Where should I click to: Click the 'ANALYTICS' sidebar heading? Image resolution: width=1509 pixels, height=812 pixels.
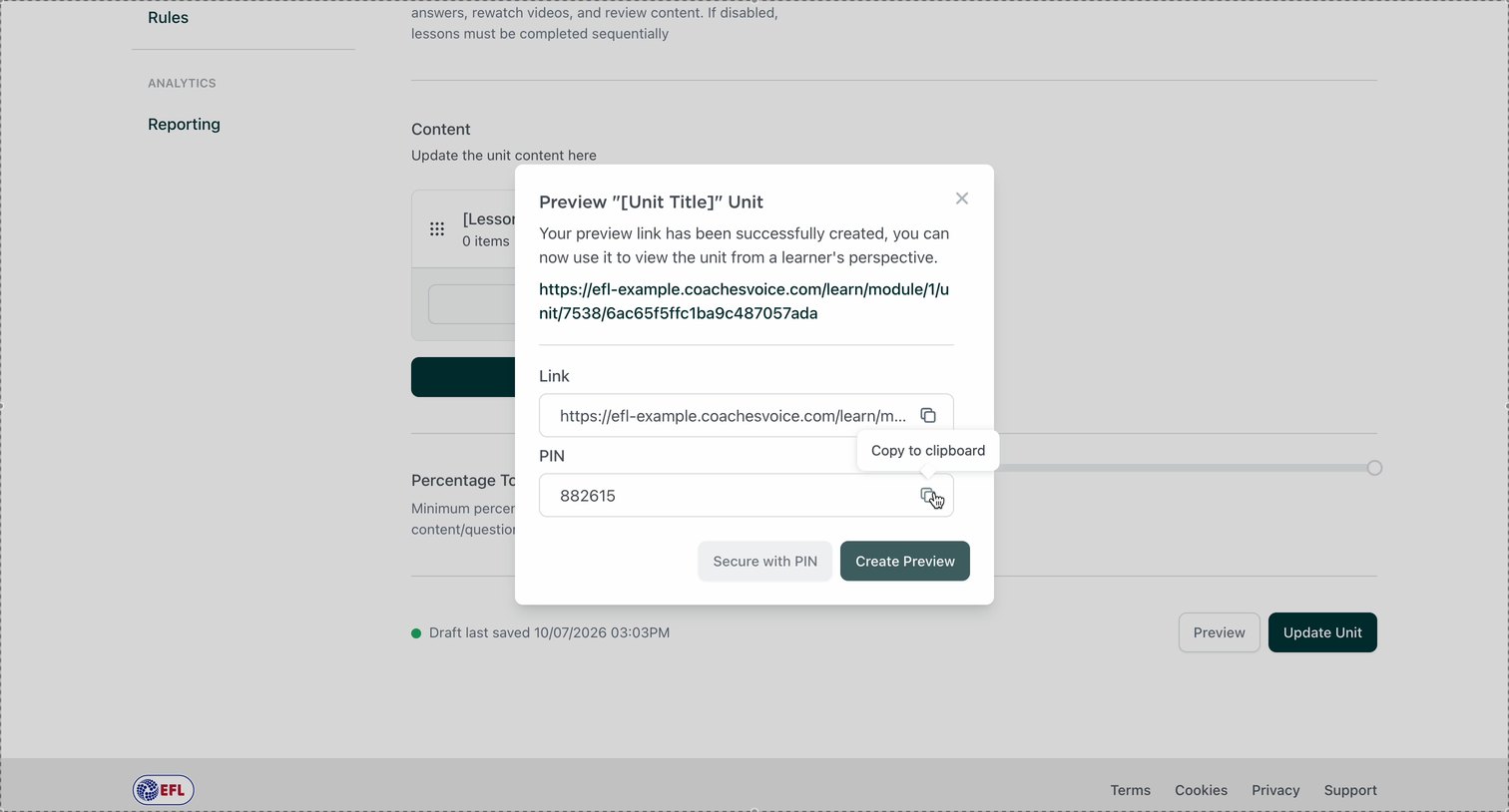click(182, 83)
